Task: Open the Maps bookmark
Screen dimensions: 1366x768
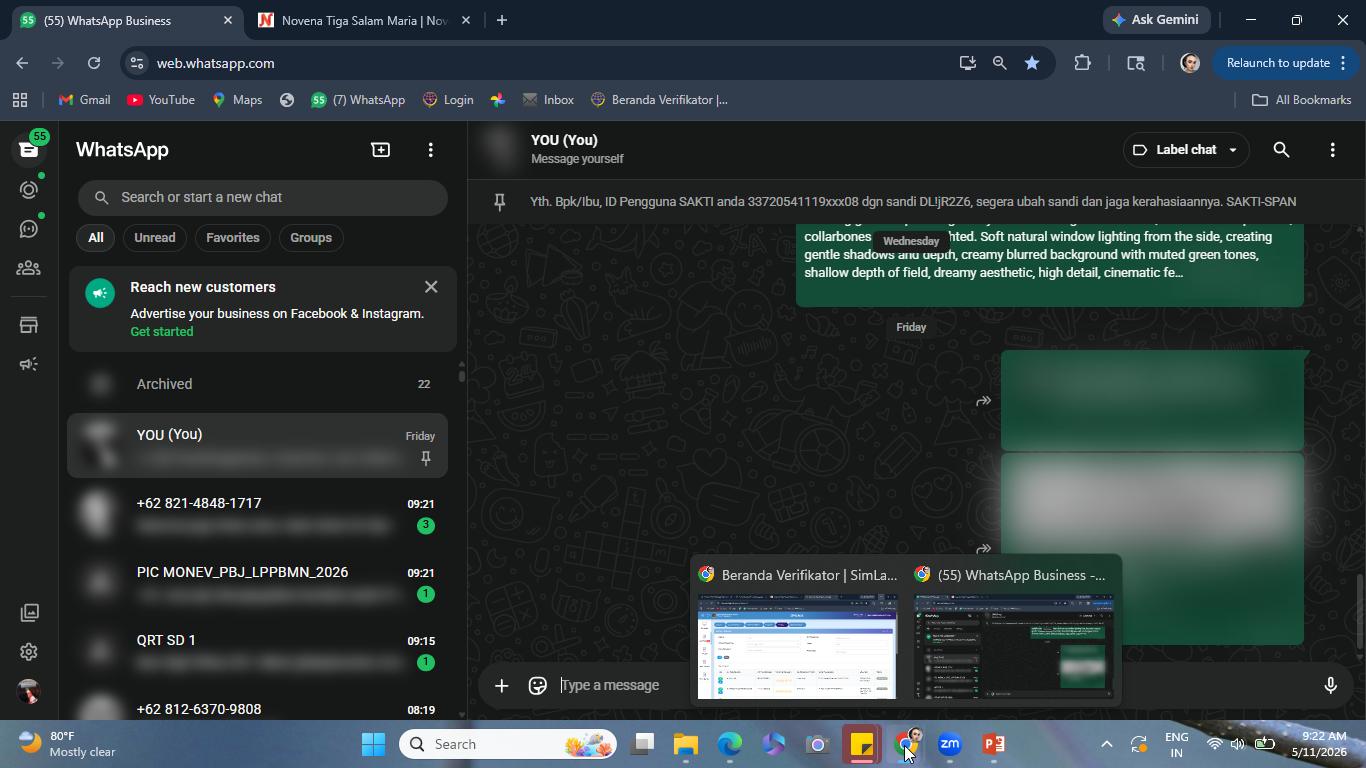Action: click(237, 100)
